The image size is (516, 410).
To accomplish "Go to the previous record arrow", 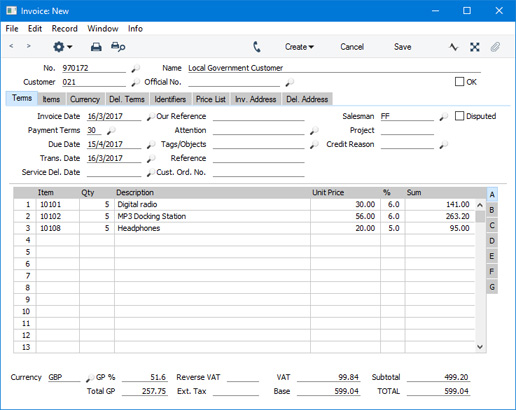I will coord(11,46).
